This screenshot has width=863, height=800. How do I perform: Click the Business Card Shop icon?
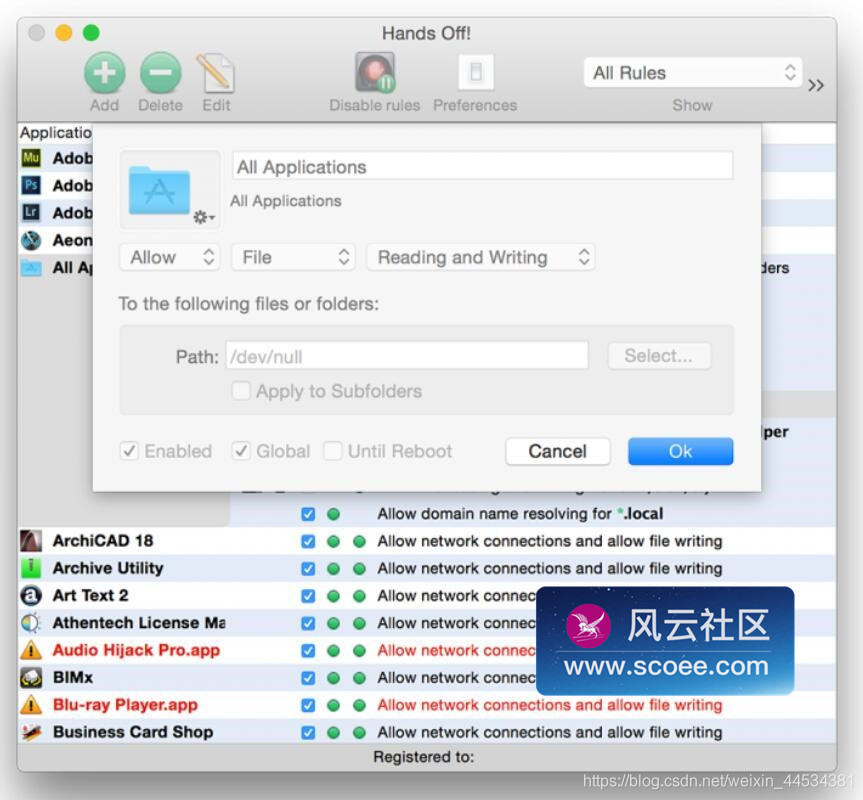31,732
